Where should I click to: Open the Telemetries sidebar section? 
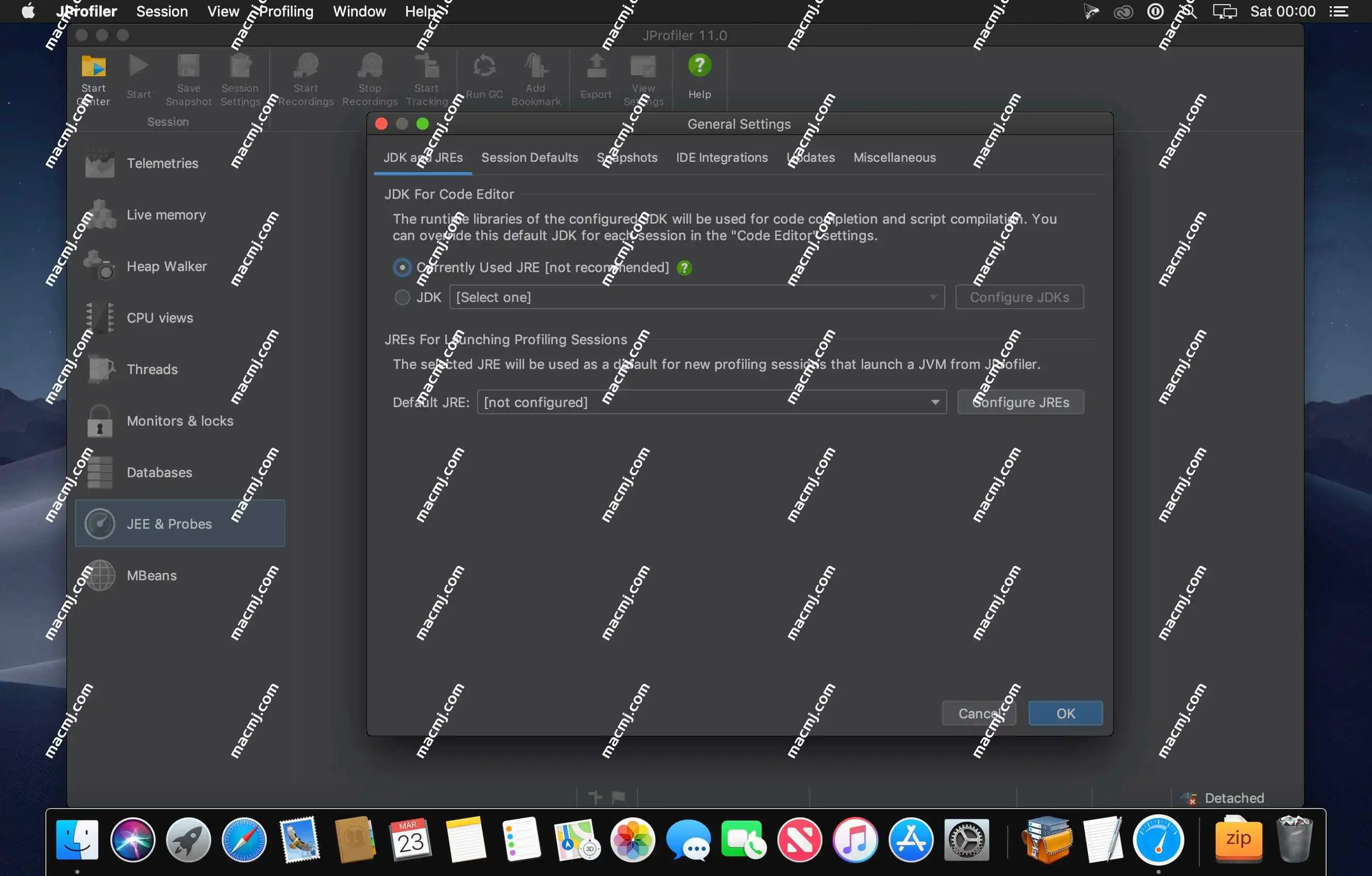180,163
